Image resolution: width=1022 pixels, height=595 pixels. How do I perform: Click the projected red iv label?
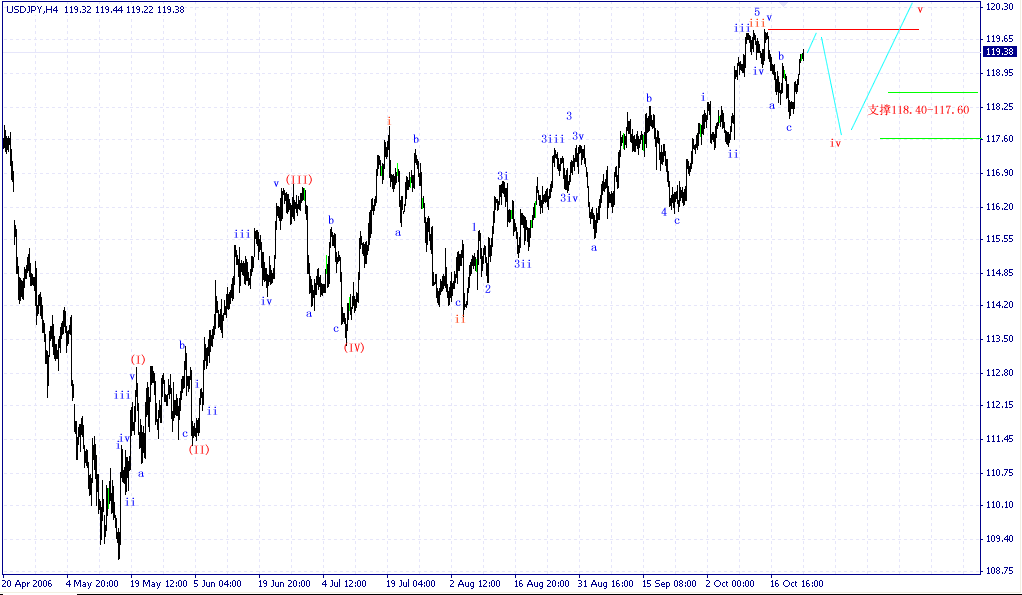click(836, 143)
